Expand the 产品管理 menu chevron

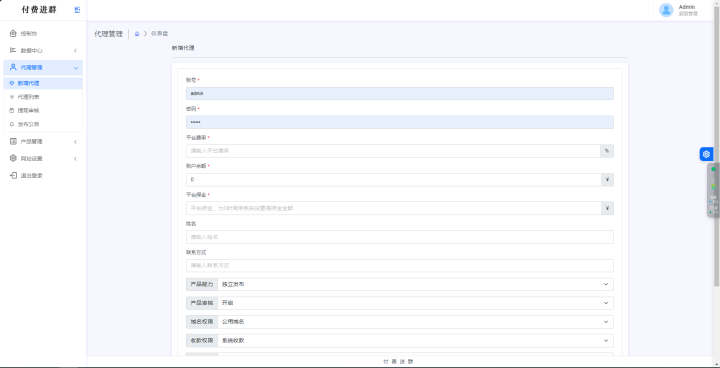(x=75, y=142)
